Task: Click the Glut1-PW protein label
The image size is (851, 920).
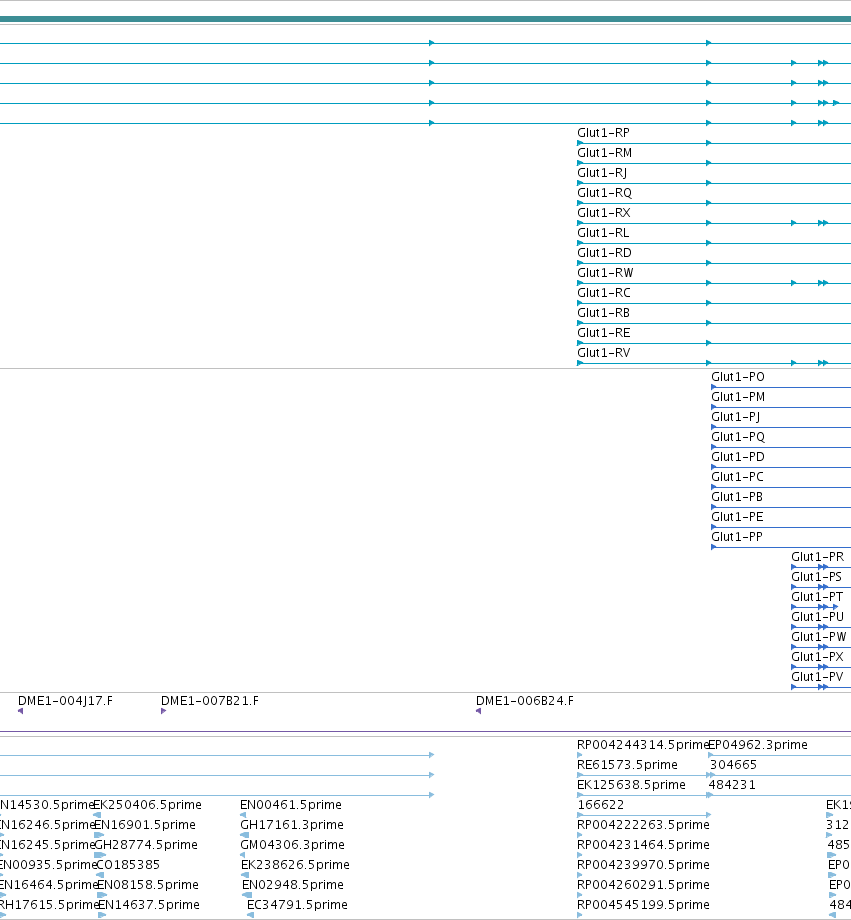Action: click(x=819, y=637)
